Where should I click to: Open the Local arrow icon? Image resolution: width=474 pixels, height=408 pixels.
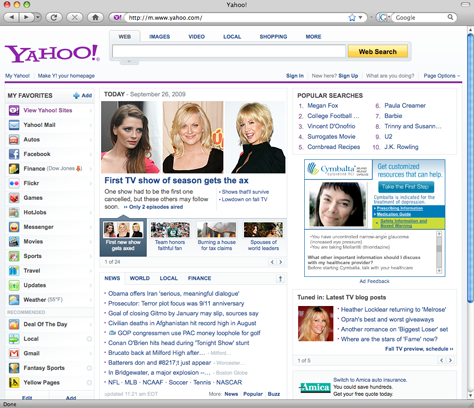[14, 339]
